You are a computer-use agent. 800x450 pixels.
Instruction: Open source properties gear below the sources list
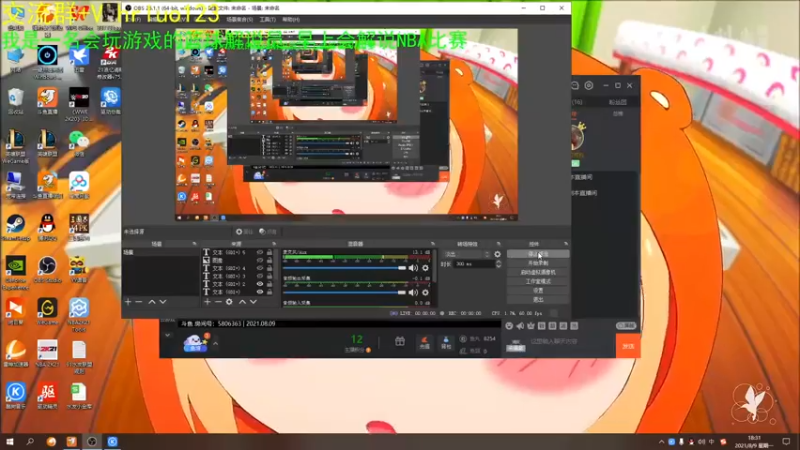point(229,302)
